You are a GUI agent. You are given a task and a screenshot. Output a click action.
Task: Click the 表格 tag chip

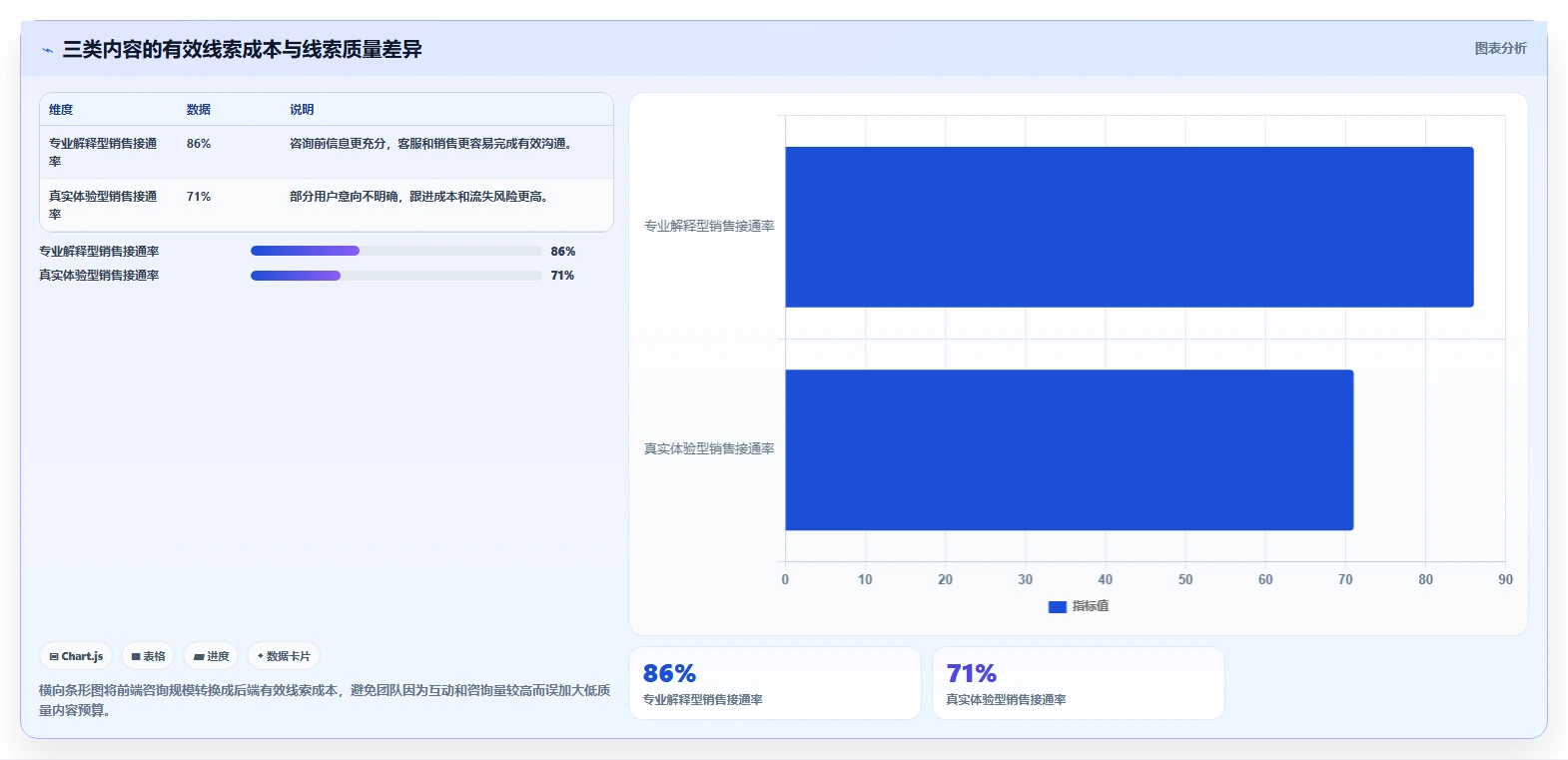[148, 656]
